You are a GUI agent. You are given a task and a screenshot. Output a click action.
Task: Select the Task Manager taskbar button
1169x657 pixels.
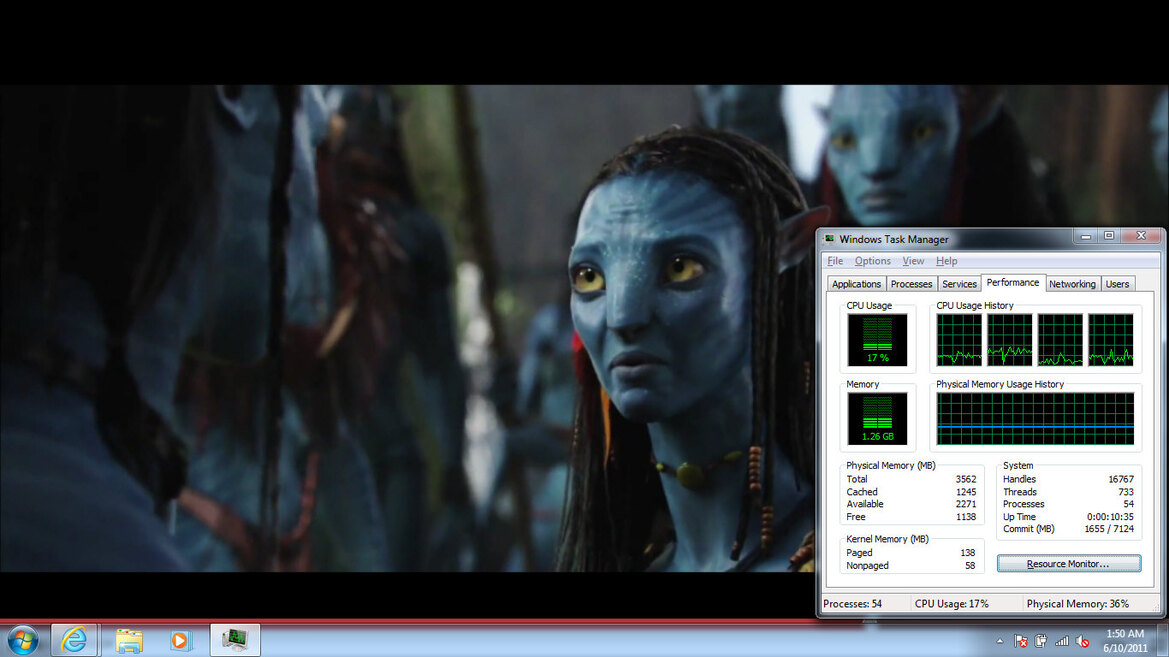coord(235,640)
